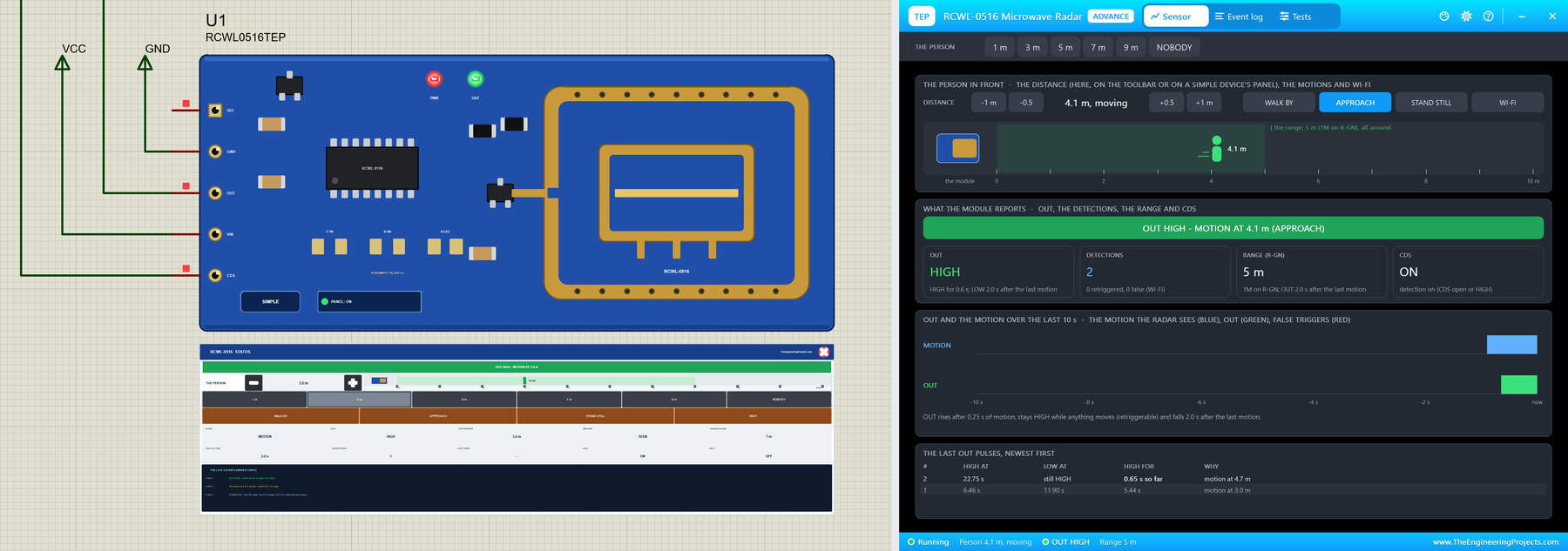Click the light green distance bar in the status panel

coord(545,380)
